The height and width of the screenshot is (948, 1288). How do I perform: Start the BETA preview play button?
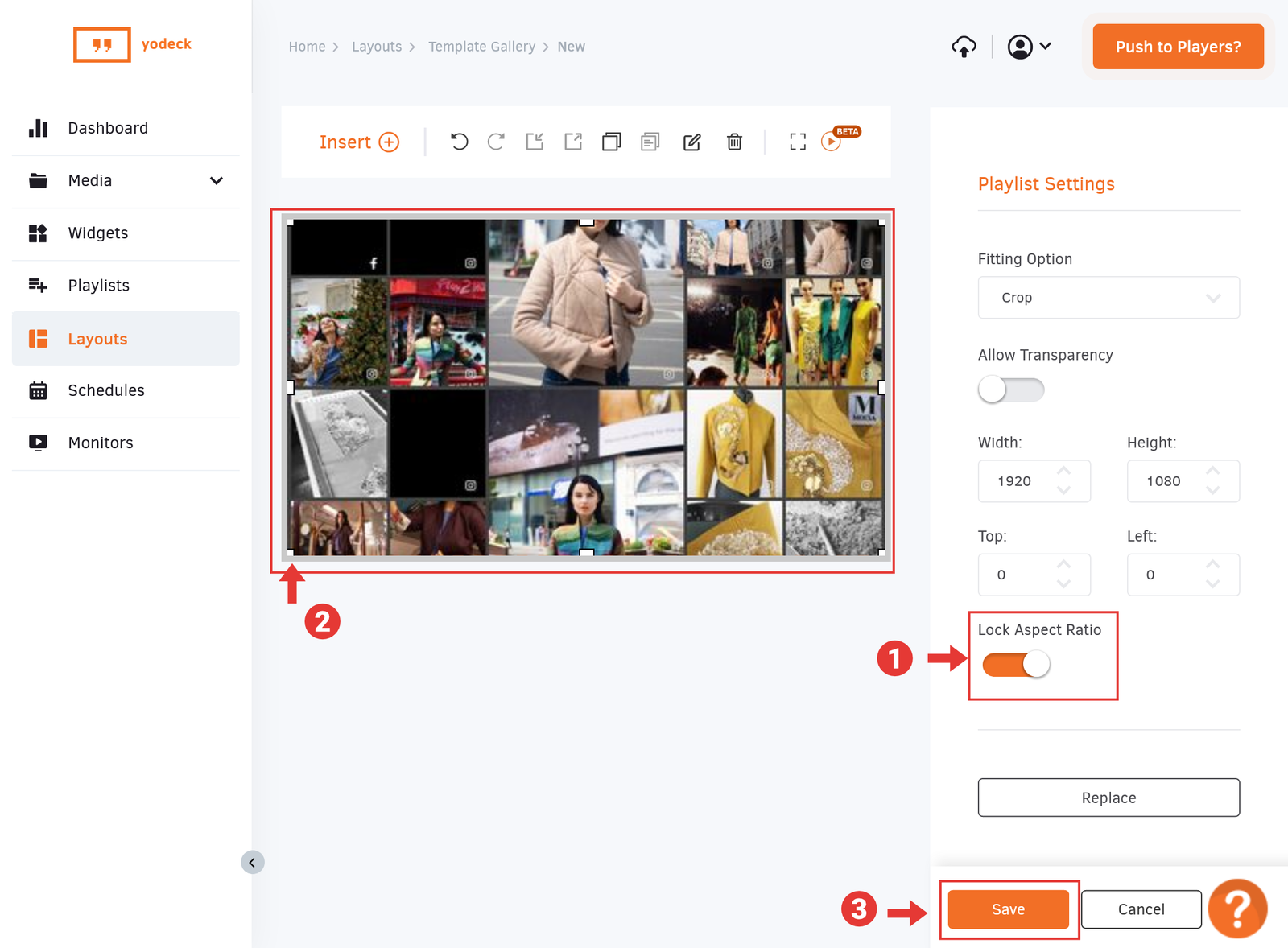tap(831, 142)
